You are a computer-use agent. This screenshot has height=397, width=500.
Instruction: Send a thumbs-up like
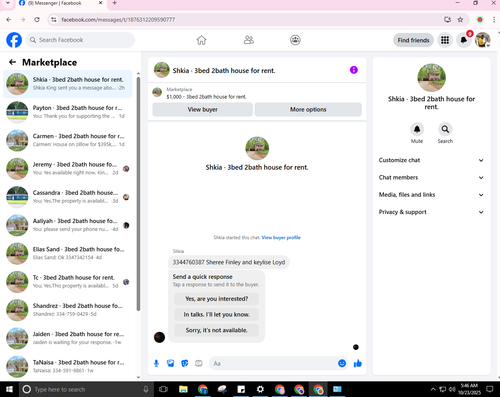coord(358,363)
